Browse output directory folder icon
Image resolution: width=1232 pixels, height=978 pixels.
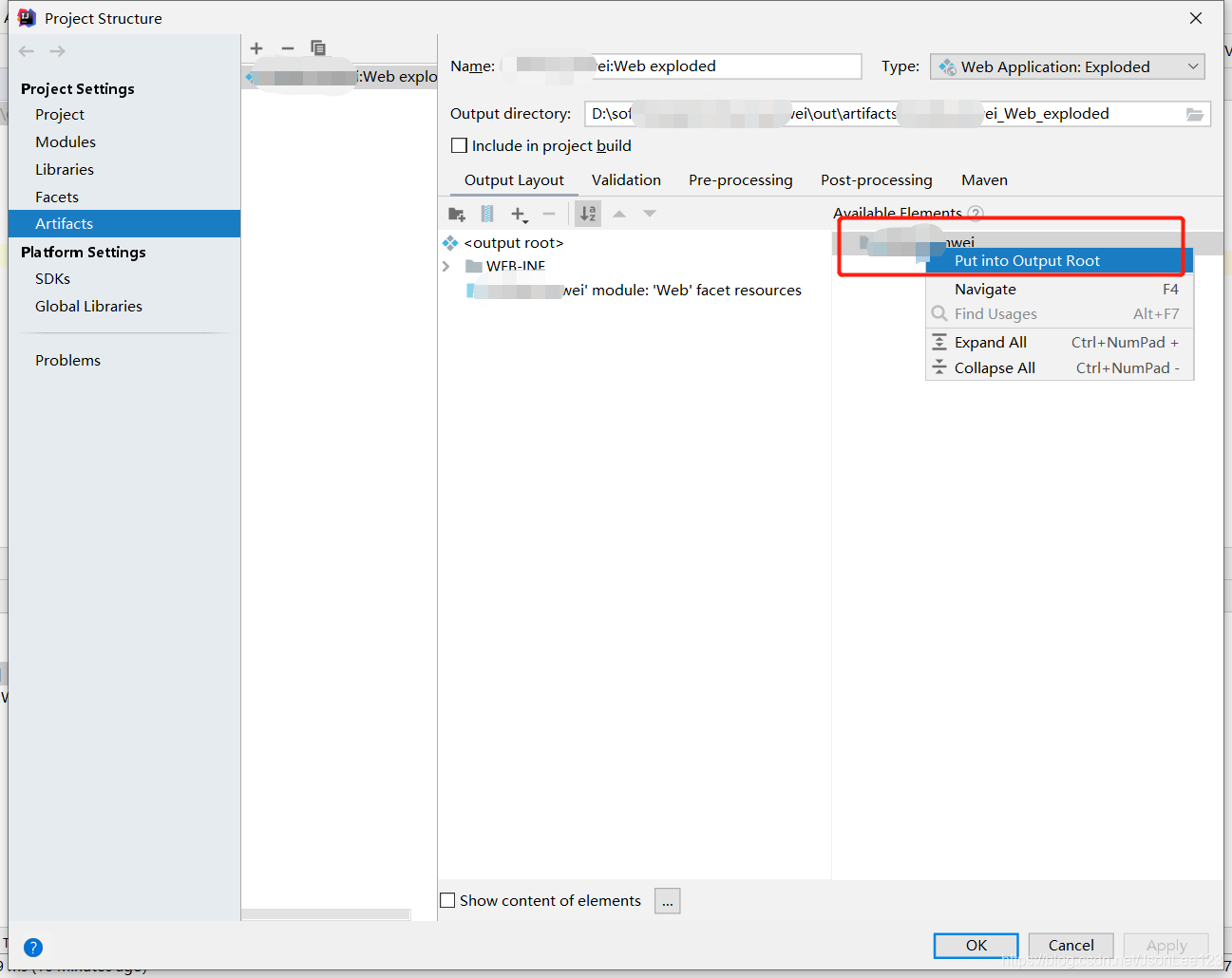(1195, 114)
